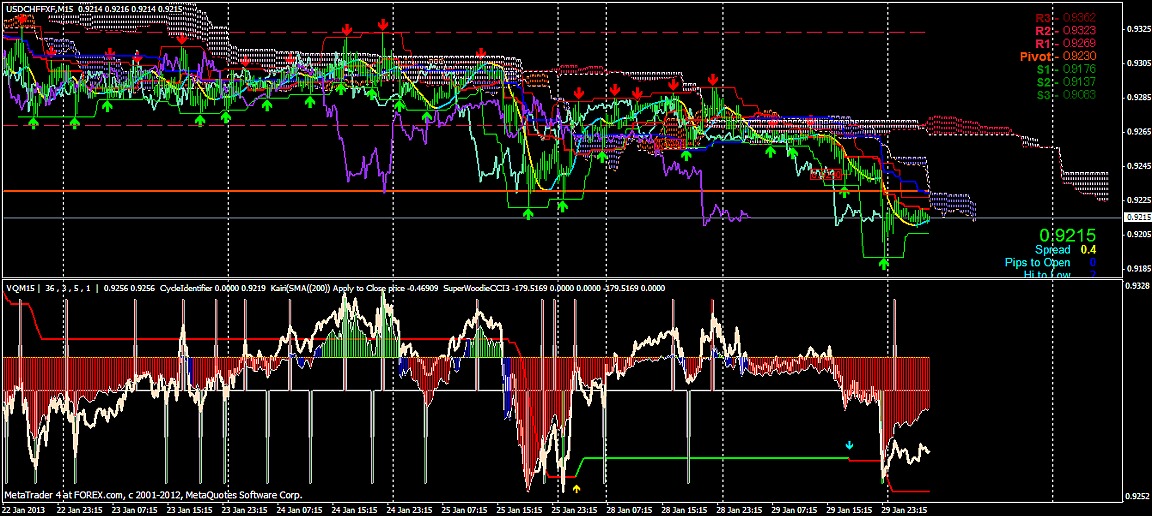This screenshot has height=516, width=1152.
Task: Click the cyan down arrow in indicator window
Action: pos(850,444)
